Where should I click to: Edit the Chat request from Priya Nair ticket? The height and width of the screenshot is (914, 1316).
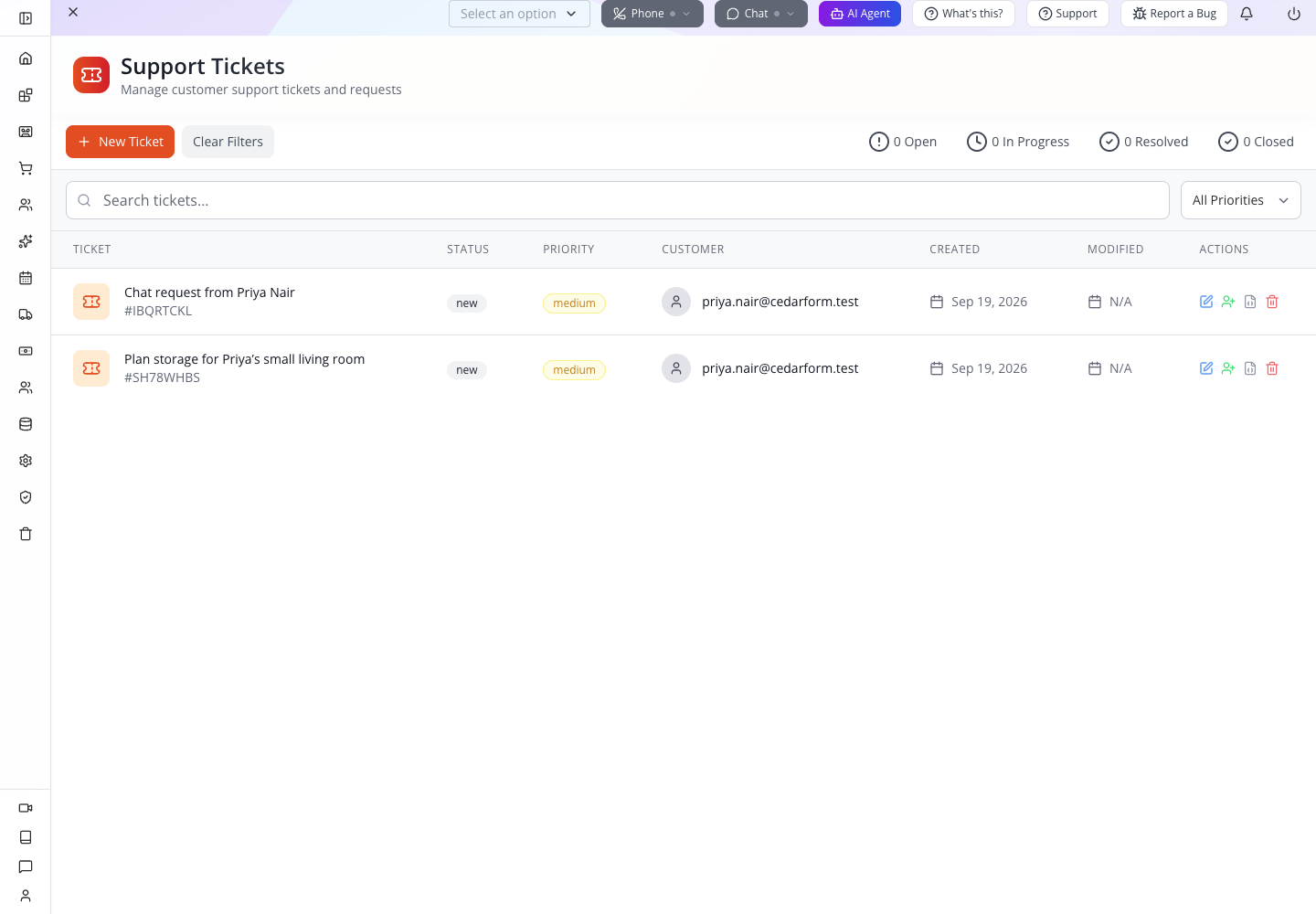coord(1206,302)
